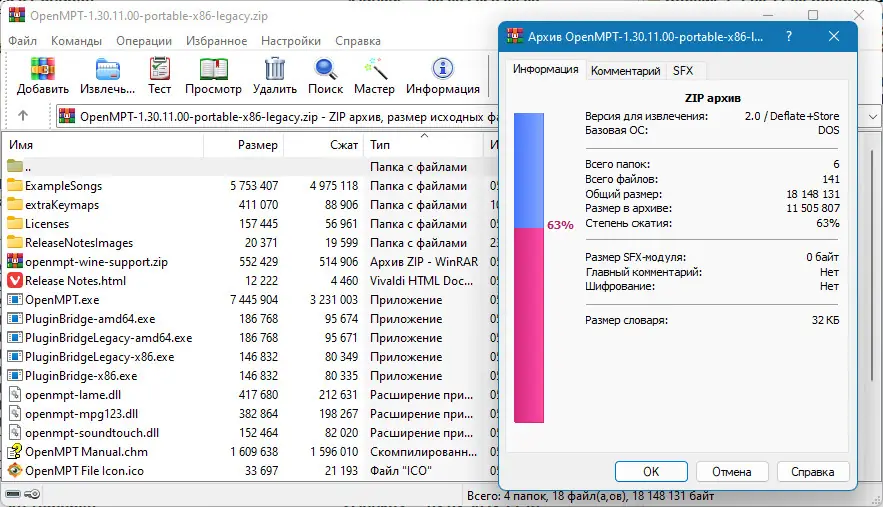Select the extraKeymaps folder icon
Image resolution: width=883 pixels, height=507 pixels.
[15, 204]
